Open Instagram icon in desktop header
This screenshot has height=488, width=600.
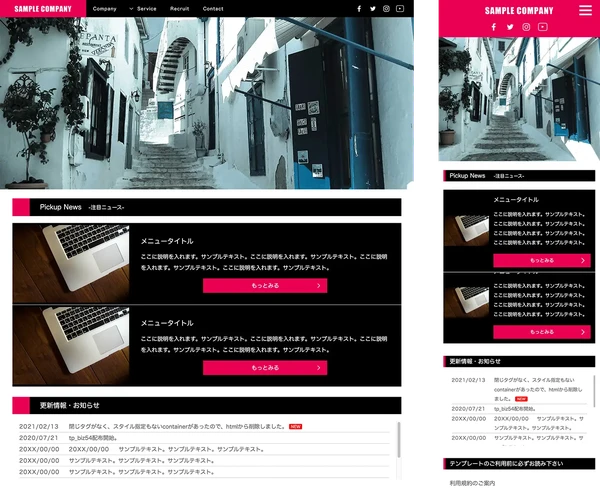[x=386, y=8]
